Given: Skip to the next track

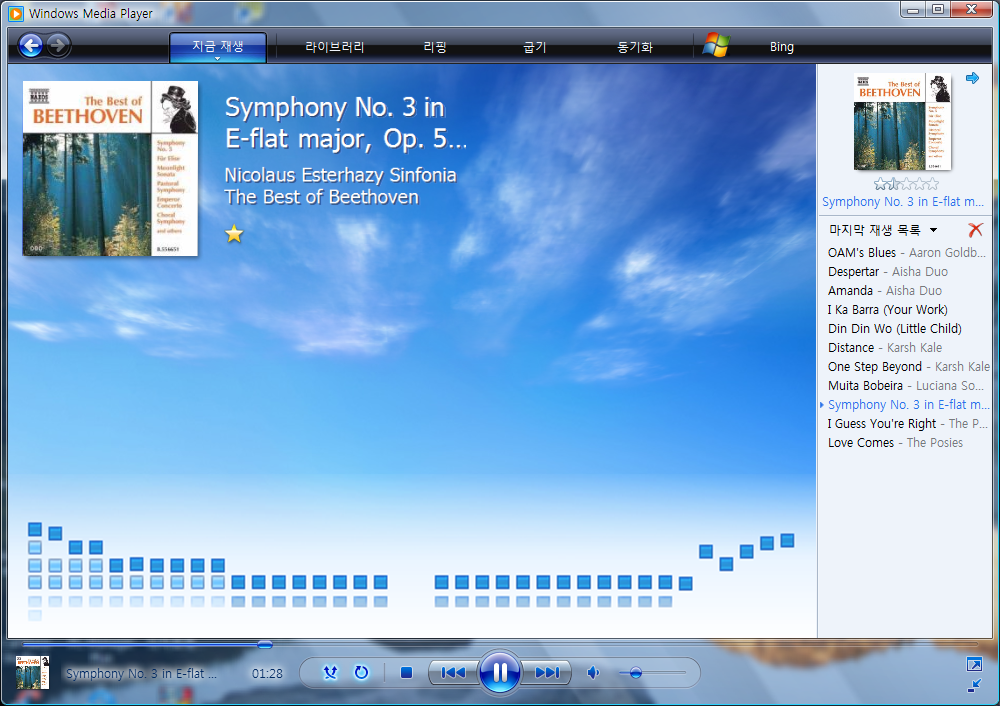Looking at the screenshot, I should 546,672.
